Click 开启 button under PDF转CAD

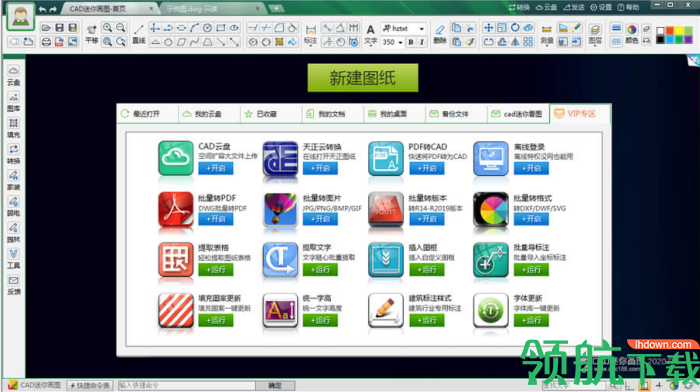[x=426, y=168]
